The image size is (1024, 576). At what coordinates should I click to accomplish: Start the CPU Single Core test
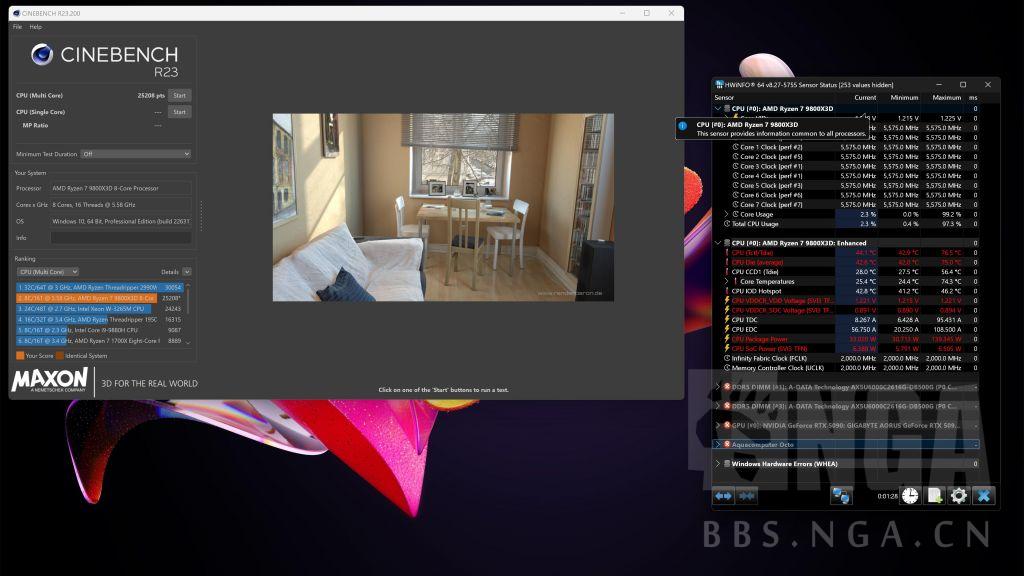[x=179, y=112]
